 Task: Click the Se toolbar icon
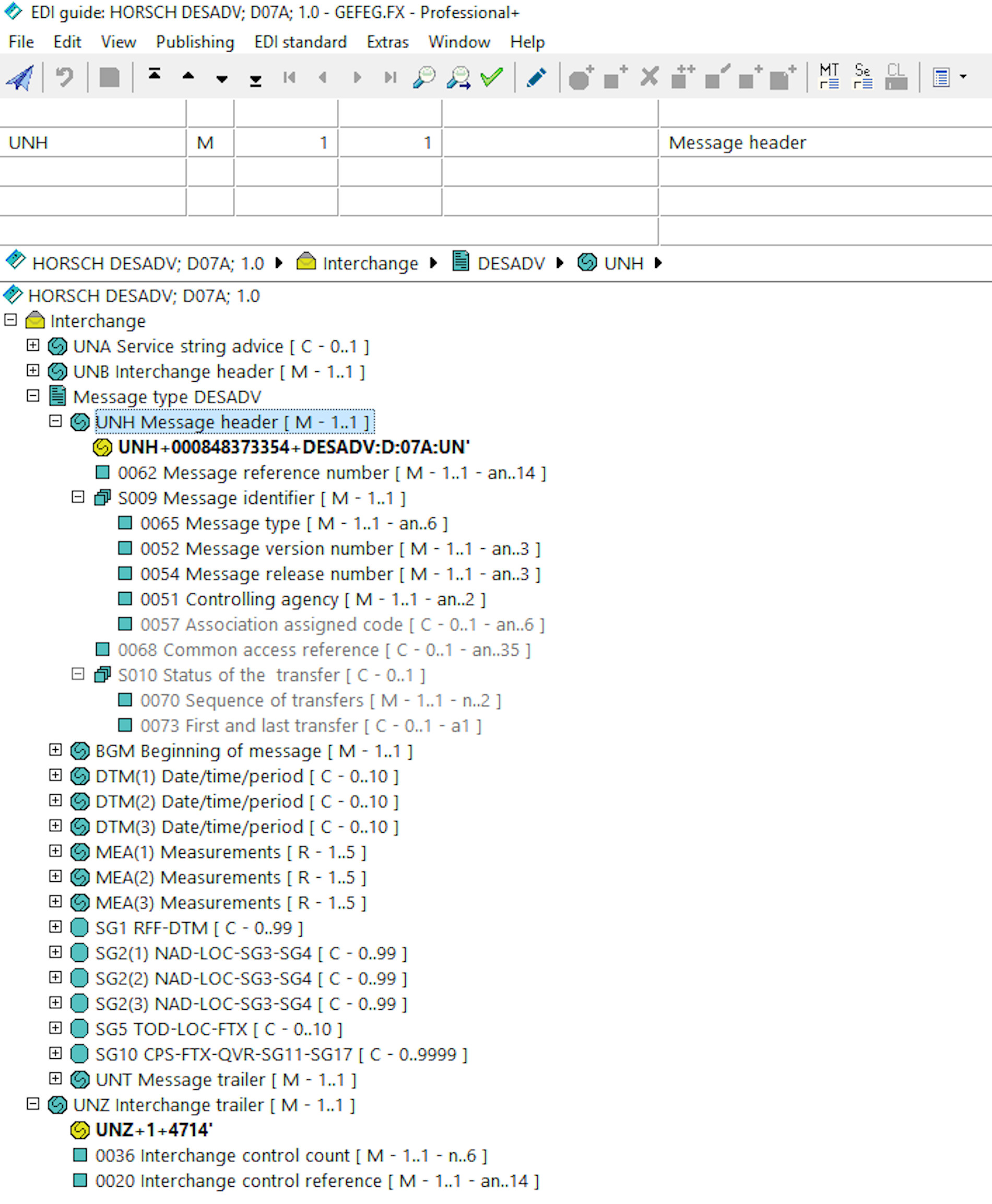pyautogui.click(x=863, y=77)
